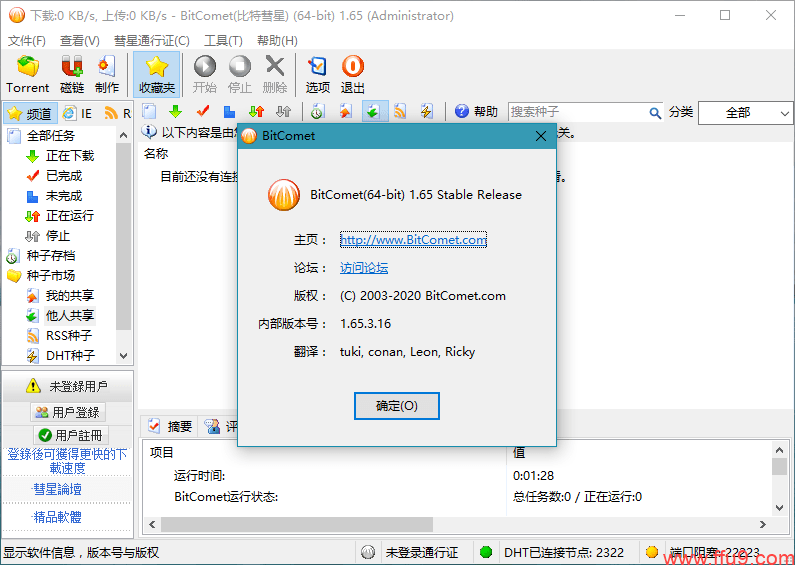Select 种子存档 tree item
The image size is (795, 565).
coord(50,256)
